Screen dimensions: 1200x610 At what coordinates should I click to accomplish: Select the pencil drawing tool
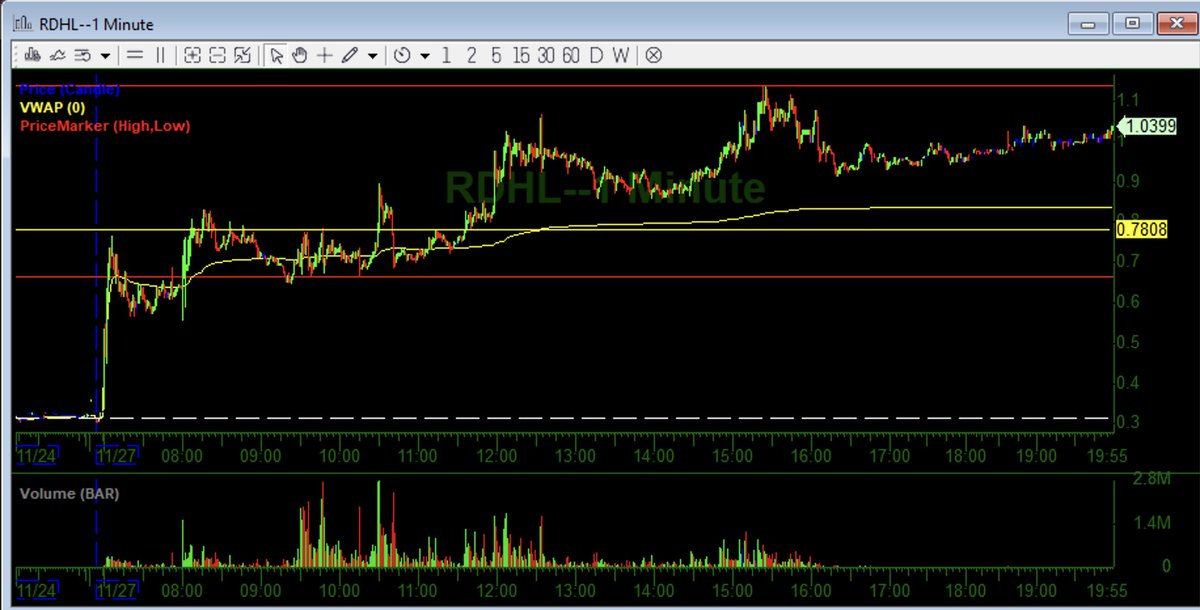349,55
